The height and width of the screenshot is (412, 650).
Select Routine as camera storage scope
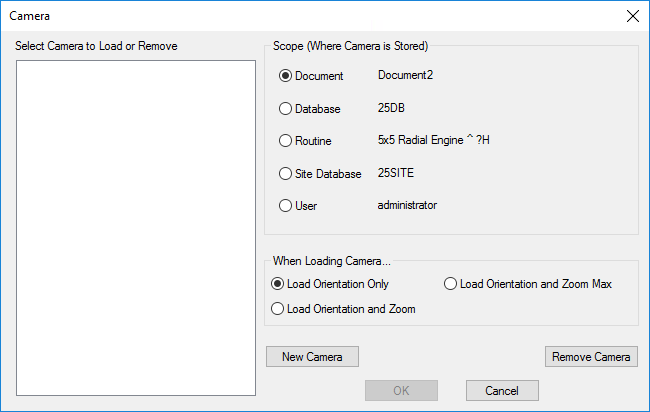point(286,141)
